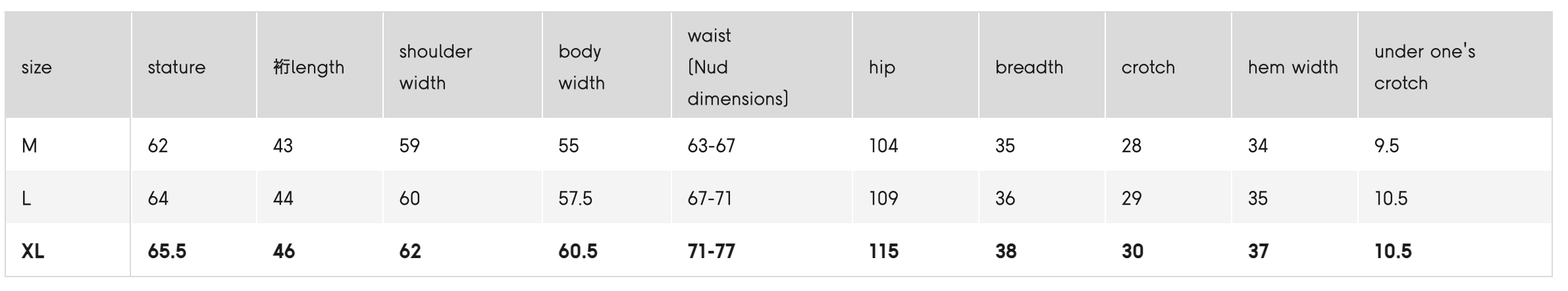1568x291 pixels.
Task: Select the XL size row label
Action: [x=33, y=251]
